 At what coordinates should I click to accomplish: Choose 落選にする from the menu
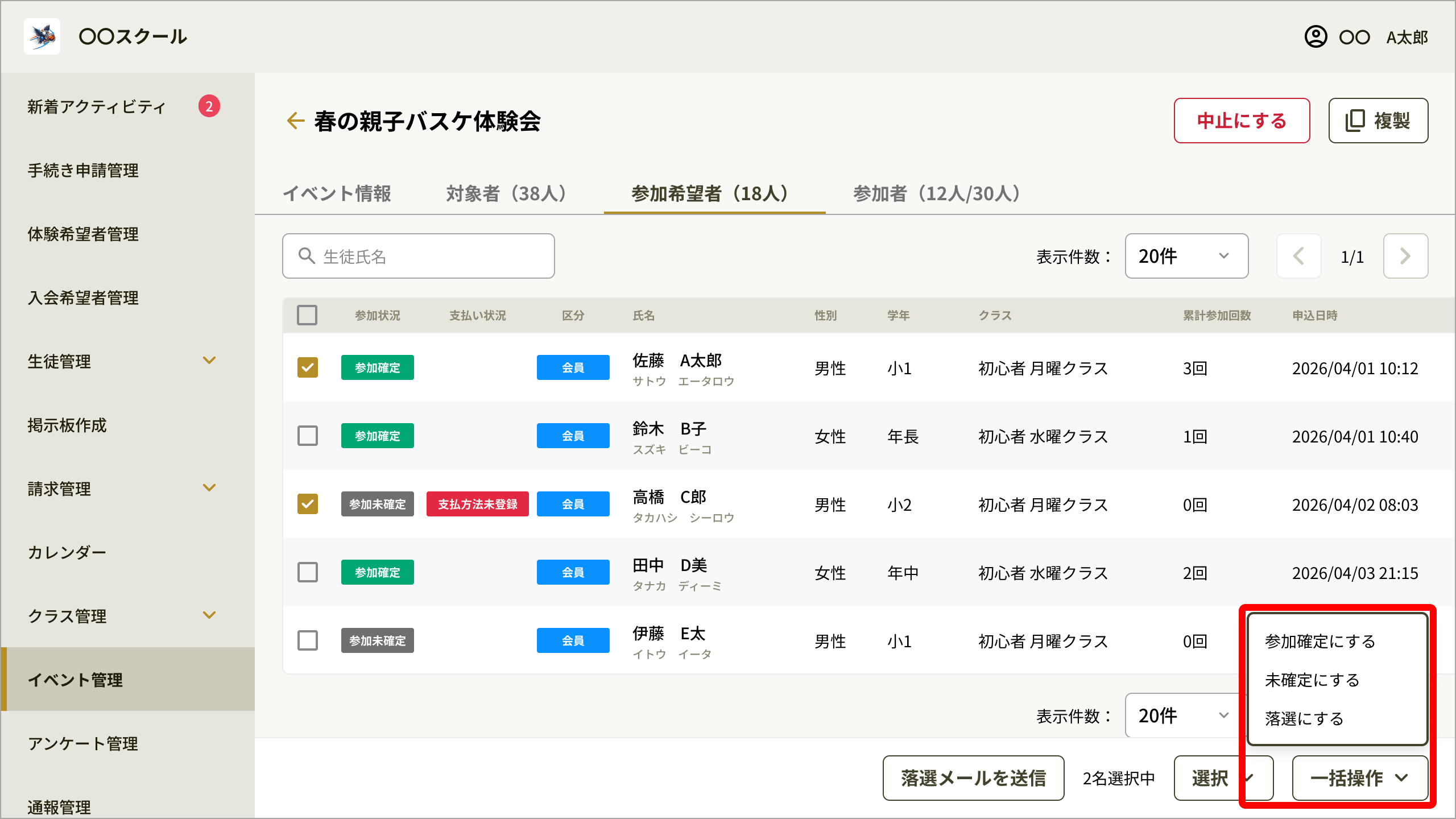[x=1304, y=719]
